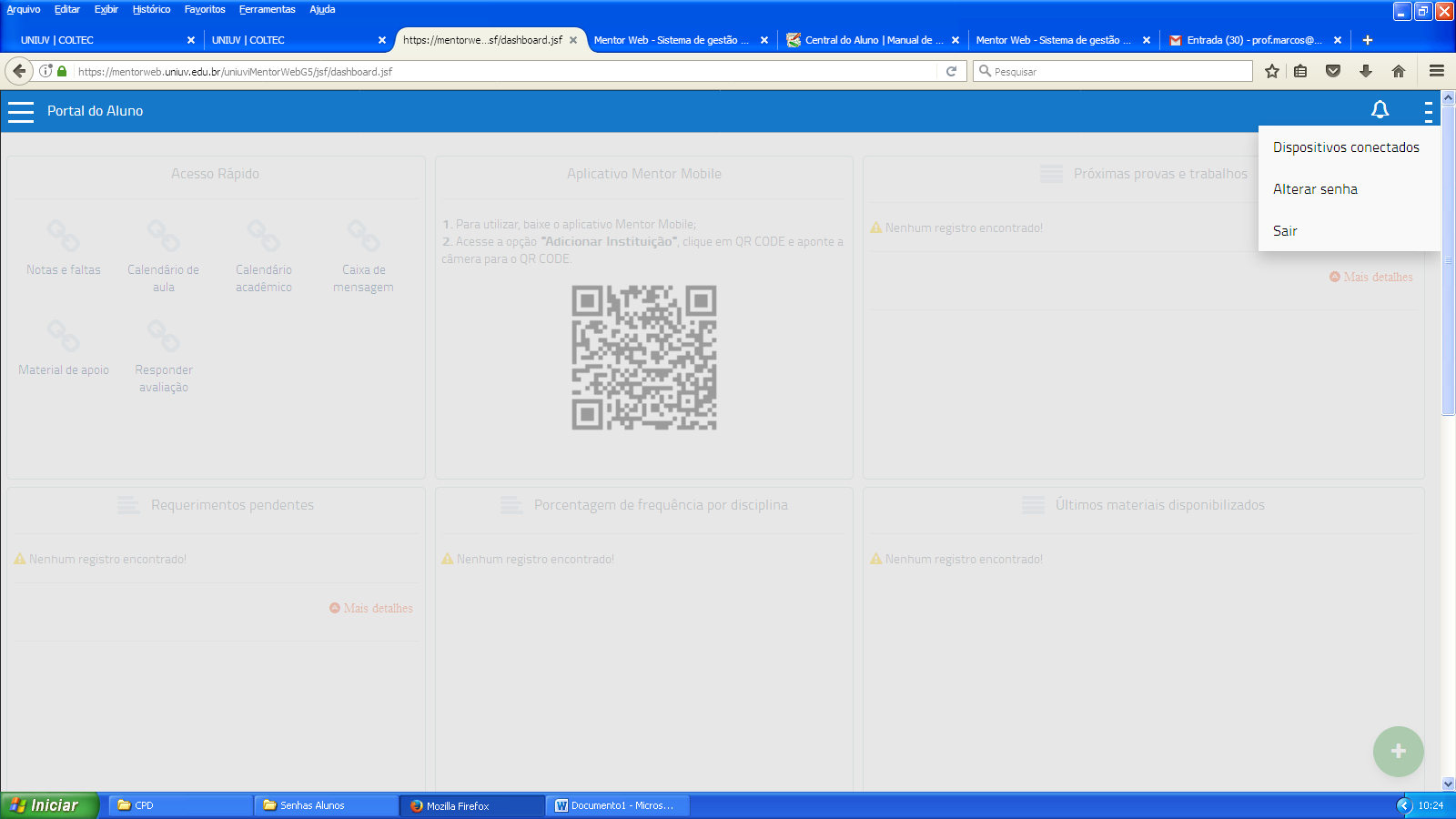Select Dispositivos conectados from menu
The height and width of the screenshot is (819, 1456).
click(1345, 147)
